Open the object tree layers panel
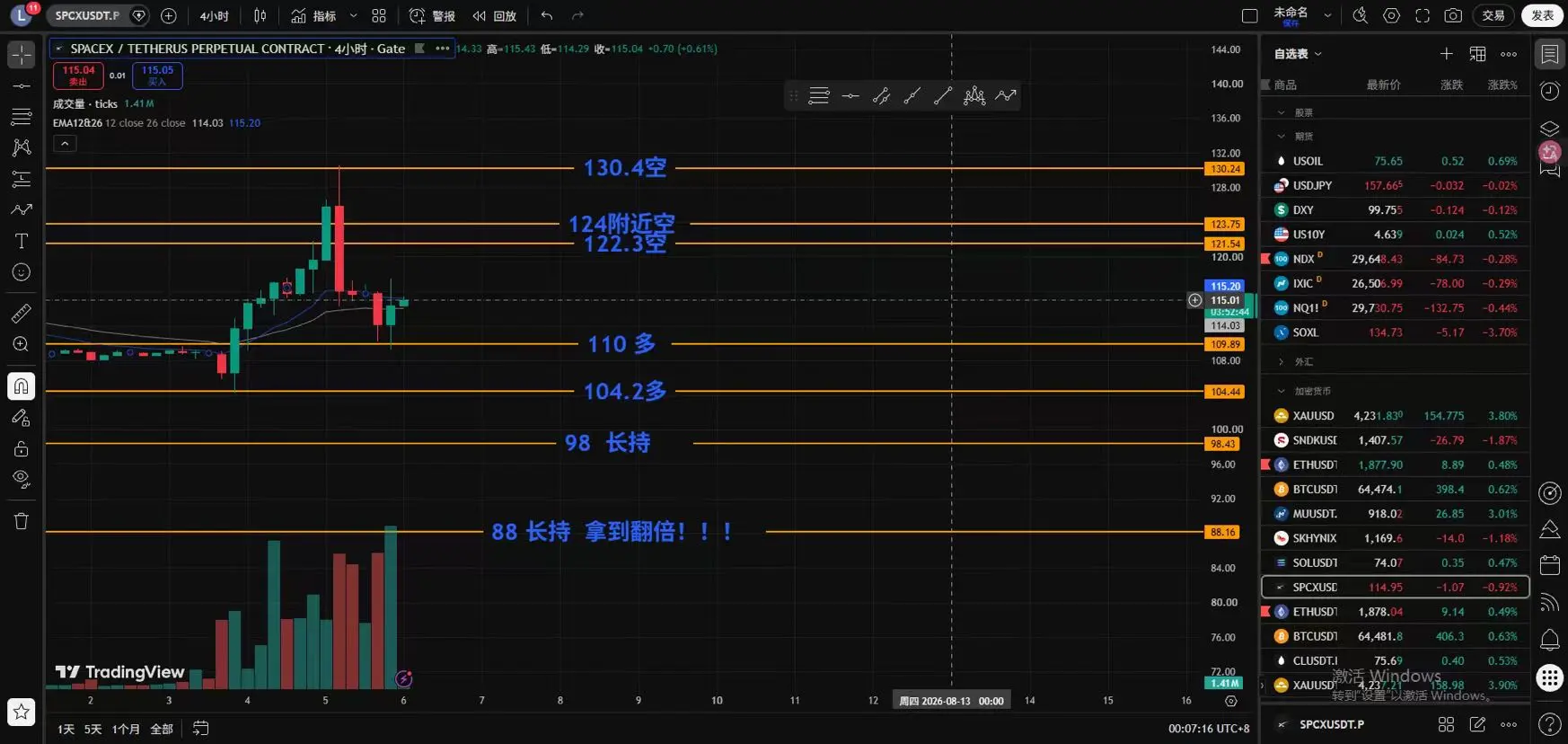This screenshot has width=1568, height=744. [1550, 128]
